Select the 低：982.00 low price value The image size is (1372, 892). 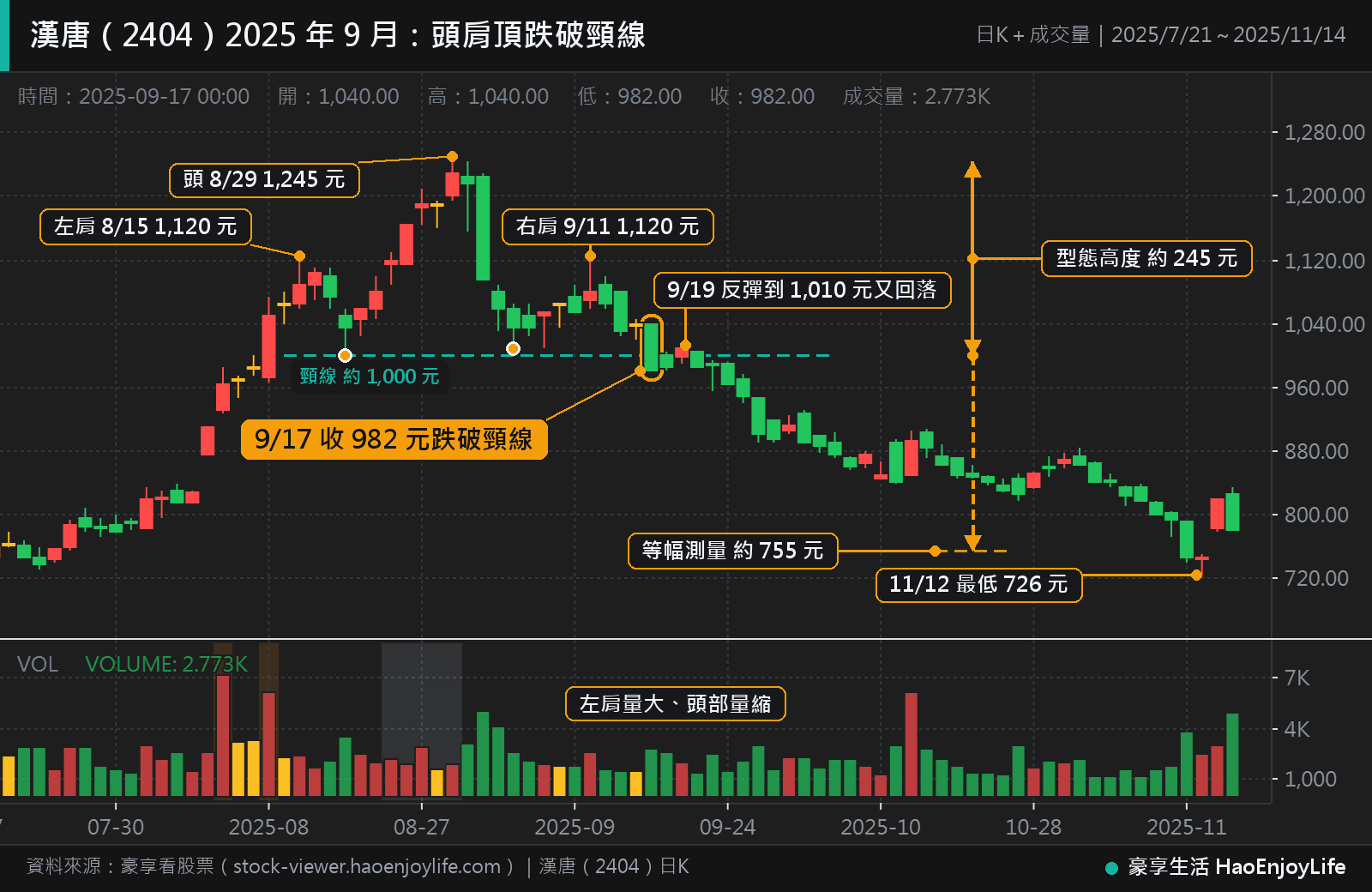click(x=629, y=96)
